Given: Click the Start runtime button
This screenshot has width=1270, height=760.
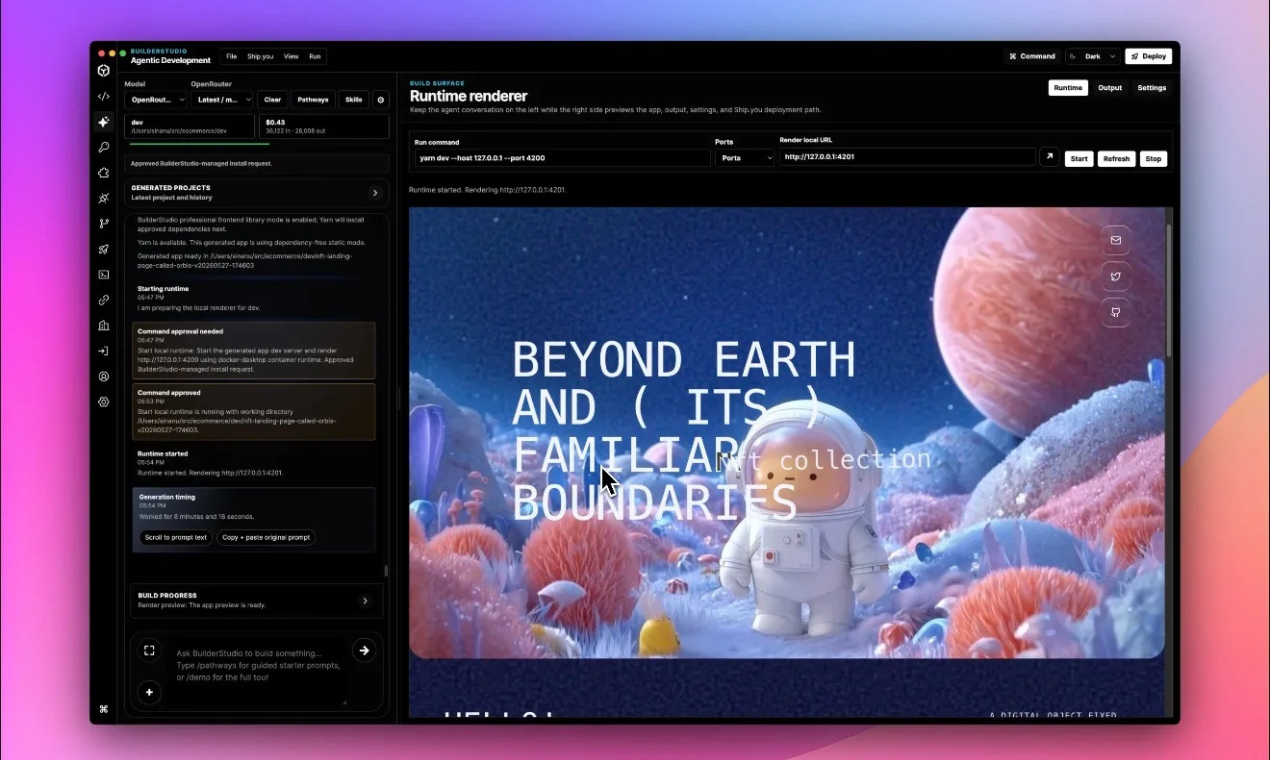Looking at the screenshot, I should coord(1079,159).
